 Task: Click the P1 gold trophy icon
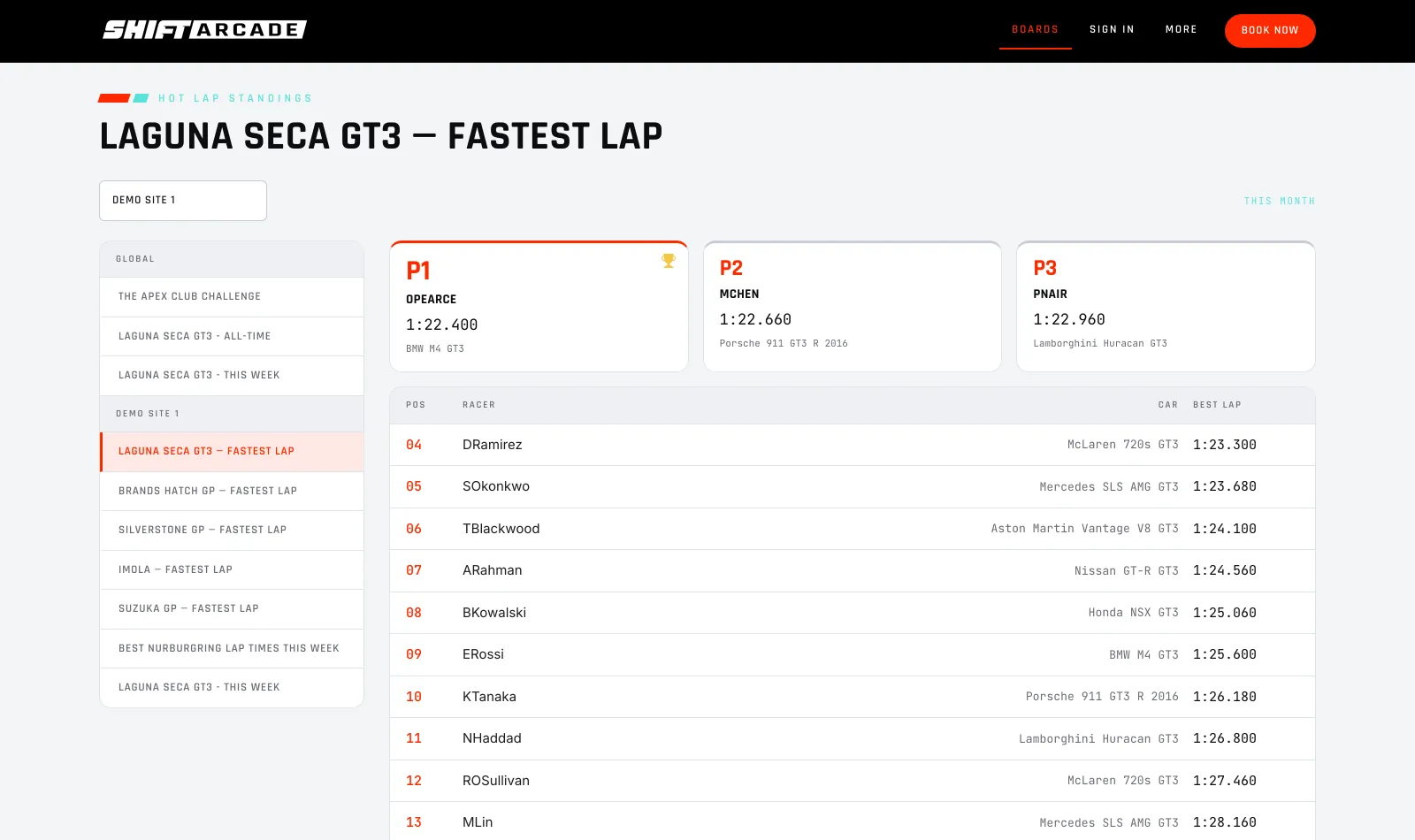669,261
